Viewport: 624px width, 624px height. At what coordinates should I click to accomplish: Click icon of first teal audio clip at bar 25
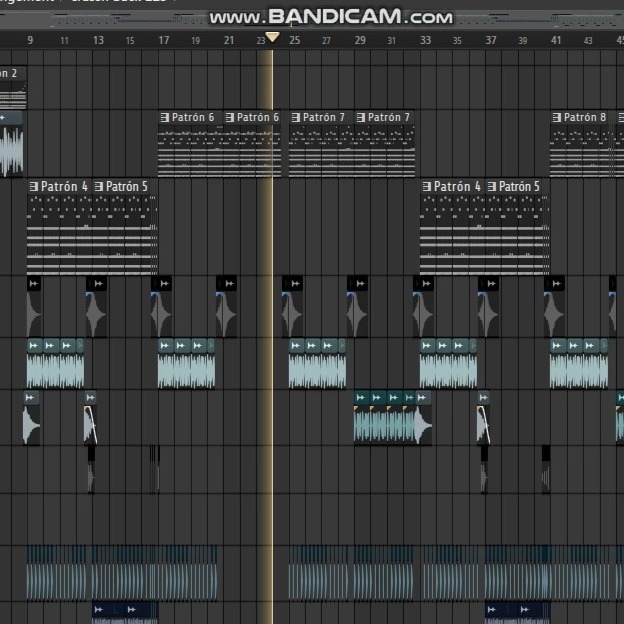click(x=295, y=345)
